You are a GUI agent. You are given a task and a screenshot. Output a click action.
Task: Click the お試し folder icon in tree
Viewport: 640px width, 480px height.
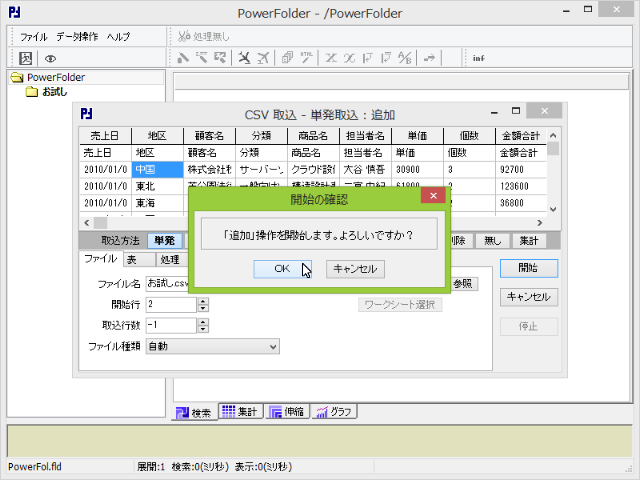[x=32, y=92]
